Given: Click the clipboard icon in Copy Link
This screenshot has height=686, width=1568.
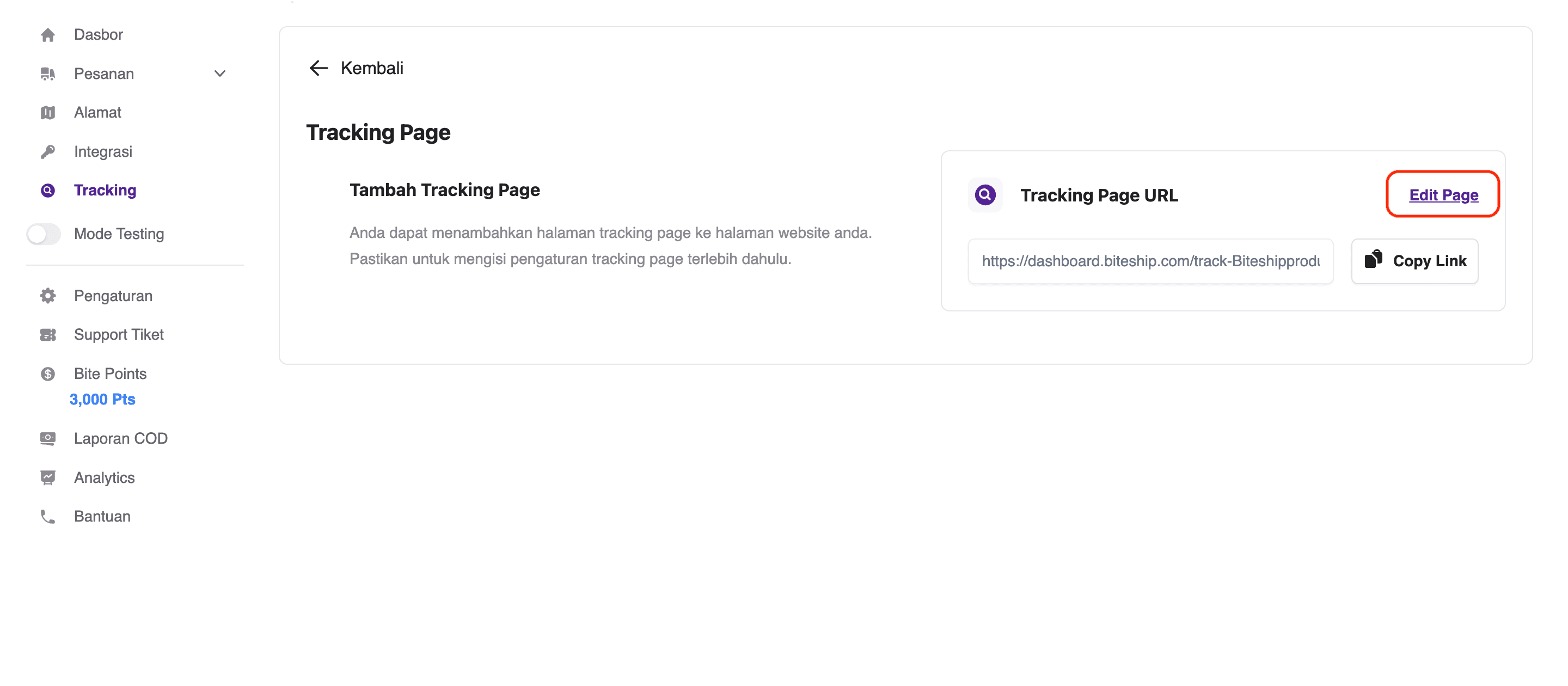Looking at the screenshot, I should 1373,260.
